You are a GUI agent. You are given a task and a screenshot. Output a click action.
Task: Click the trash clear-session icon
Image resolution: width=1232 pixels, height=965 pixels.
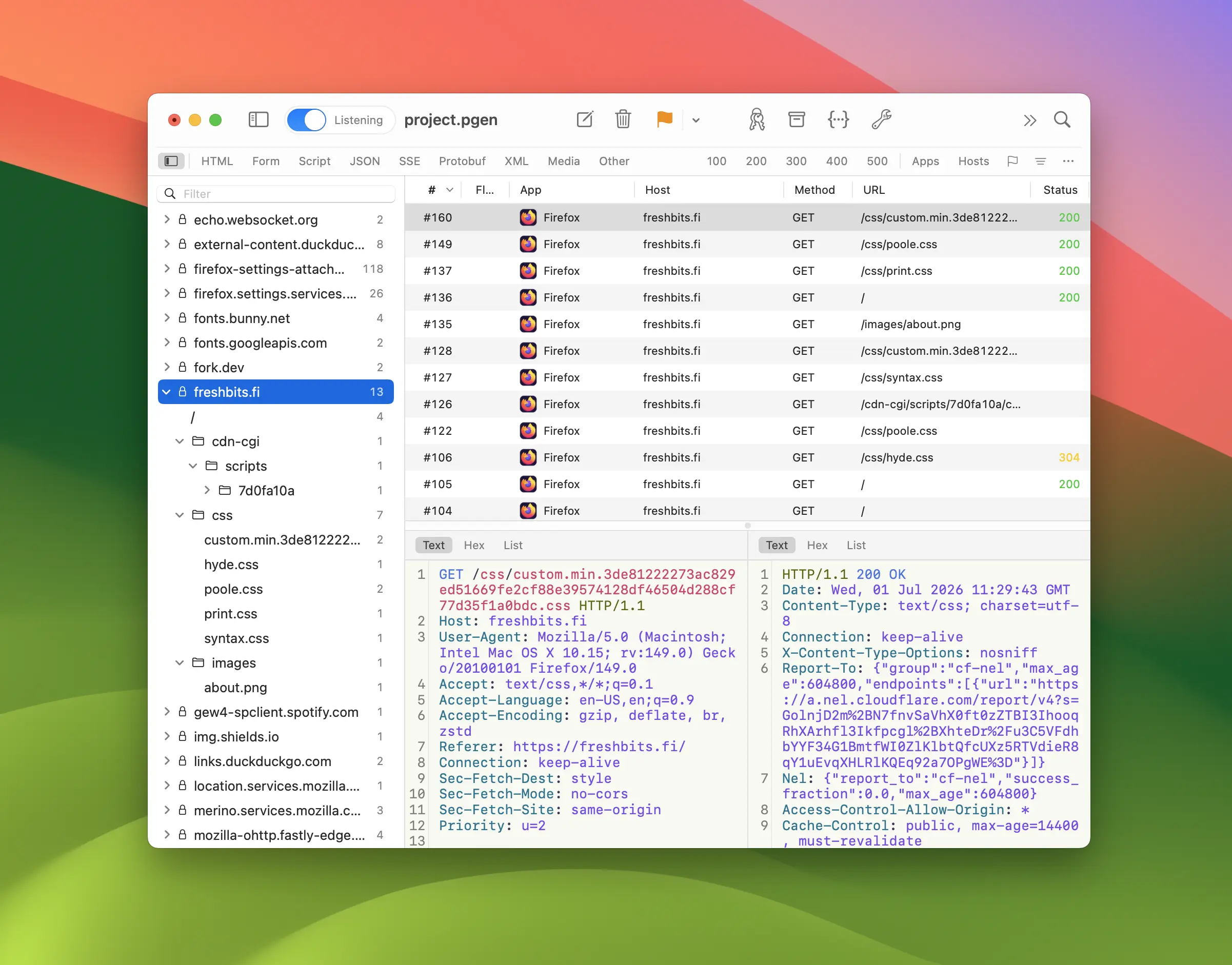(x=623, y=120)
